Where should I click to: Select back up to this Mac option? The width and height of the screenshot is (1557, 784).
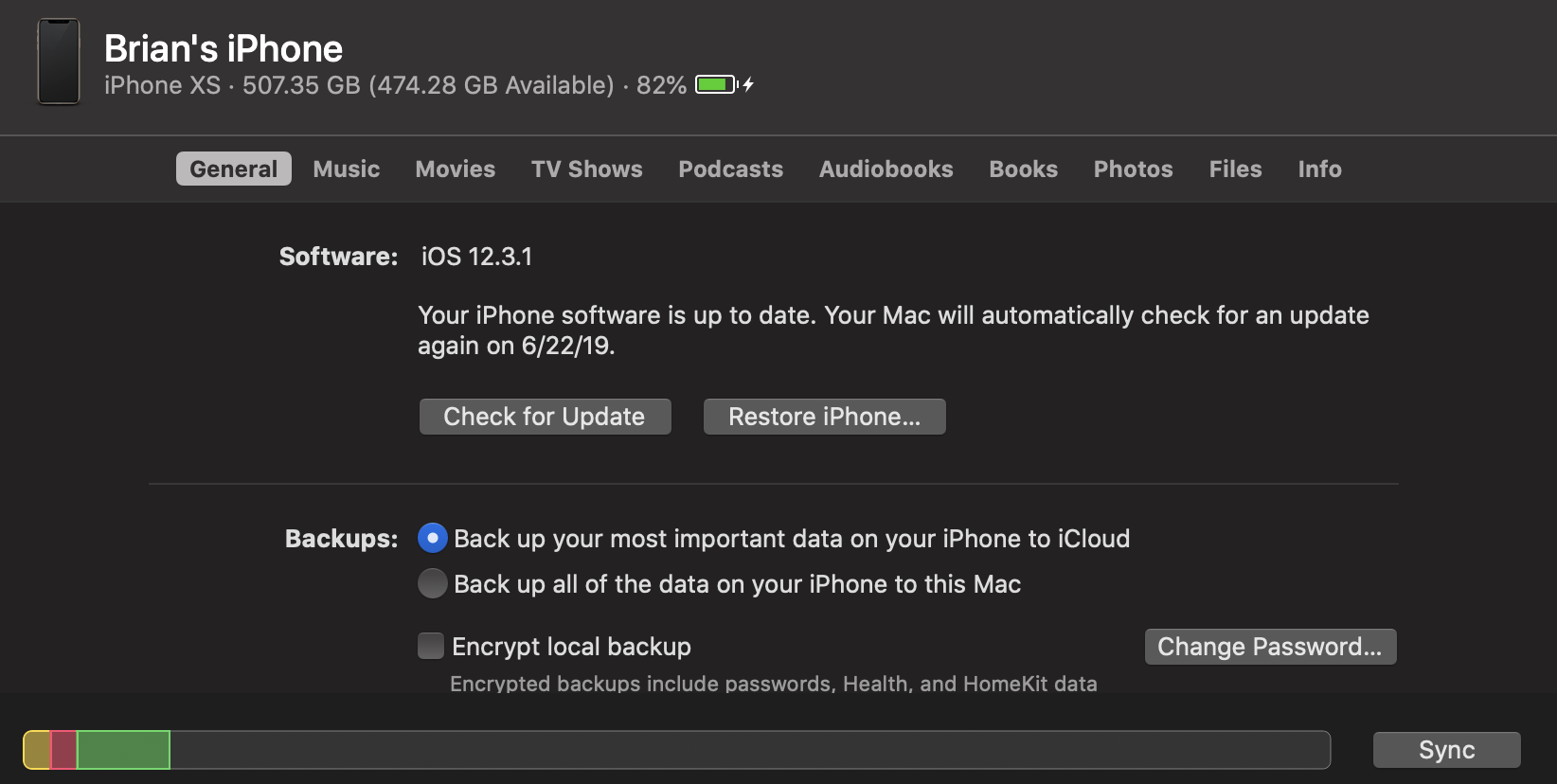(433, 584)
